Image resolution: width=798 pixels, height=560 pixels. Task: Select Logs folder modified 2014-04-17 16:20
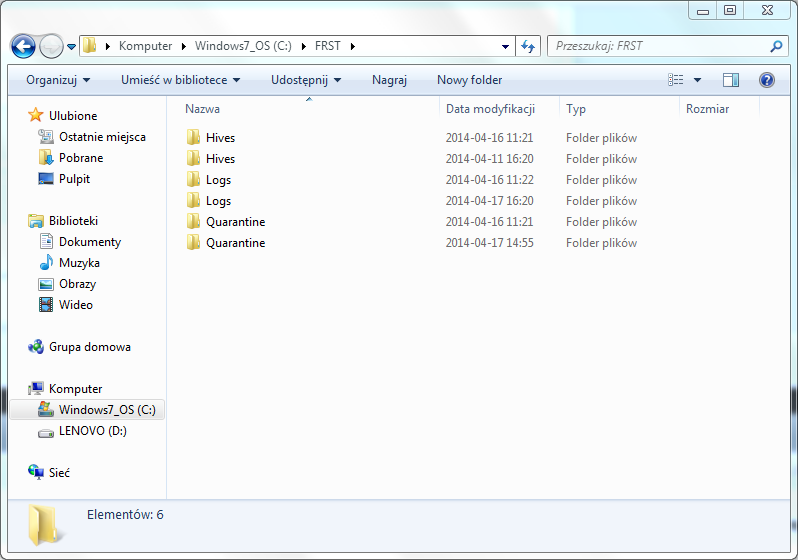click(x=218, y=201)
